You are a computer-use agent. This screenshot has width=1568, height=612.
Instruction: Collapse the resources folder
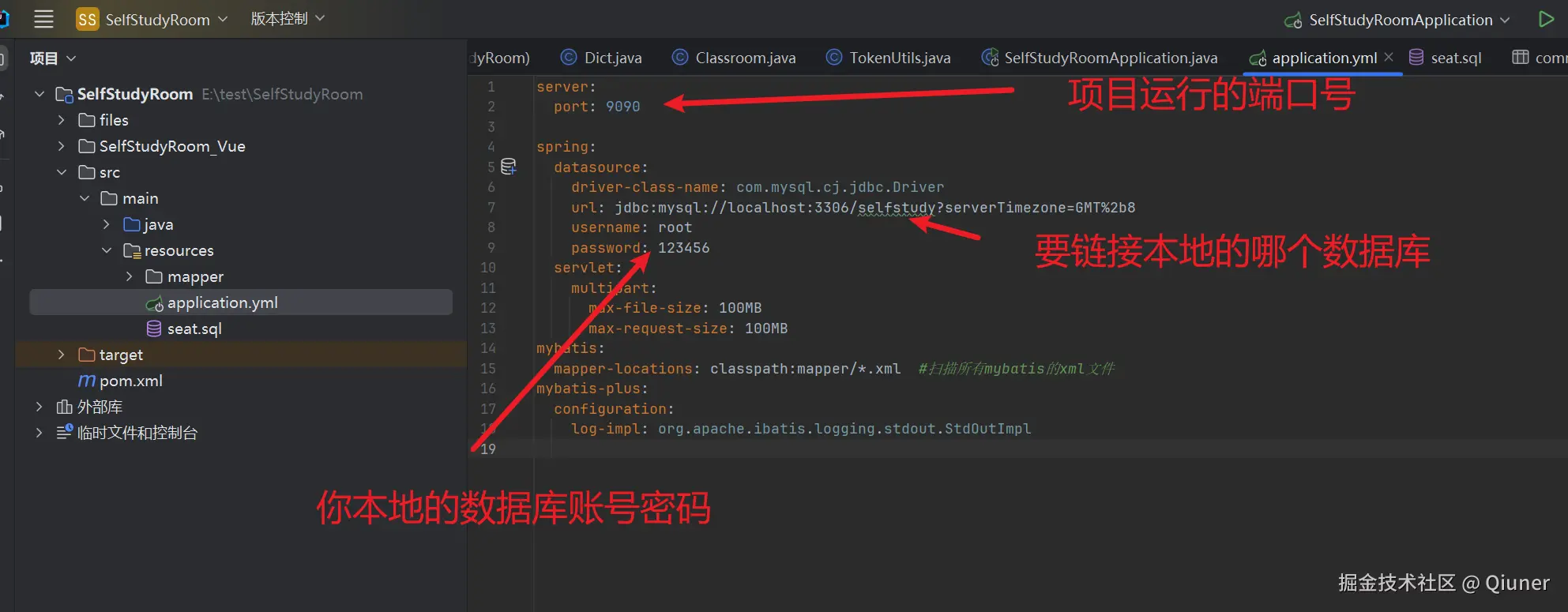click(107, 250)
